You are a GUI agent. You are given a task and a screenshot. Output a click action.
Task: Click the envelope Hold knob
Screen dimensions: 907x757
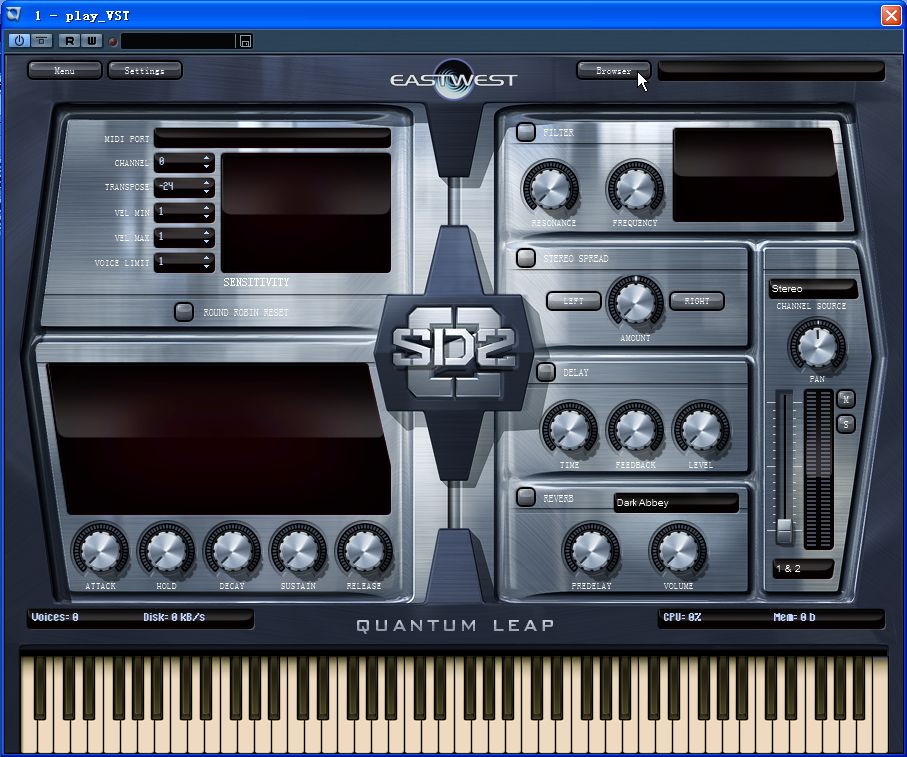[166, 550]
